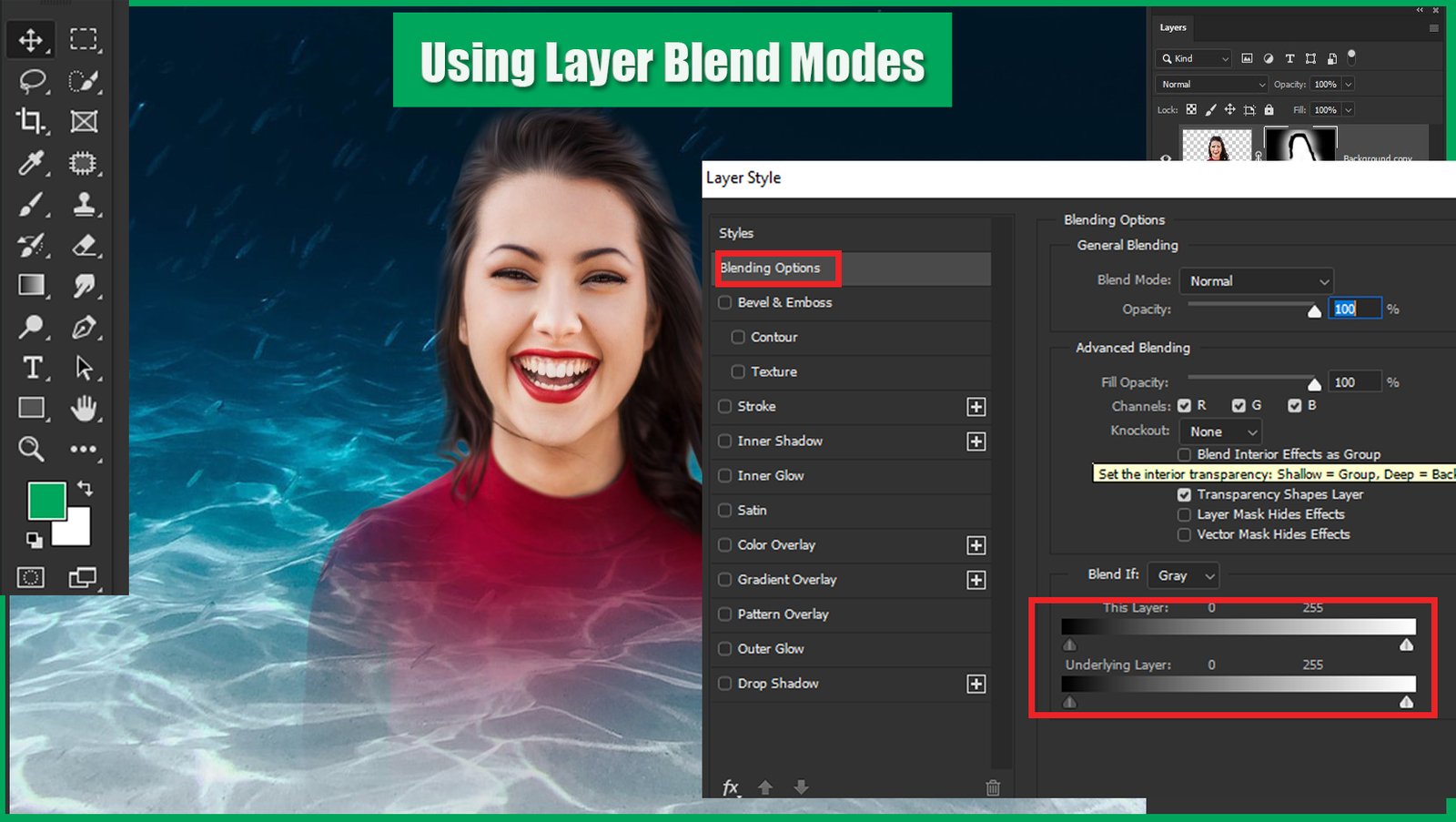1456x822 pixels.
Task: Select Blending Options in styles list
Action: 853,269
